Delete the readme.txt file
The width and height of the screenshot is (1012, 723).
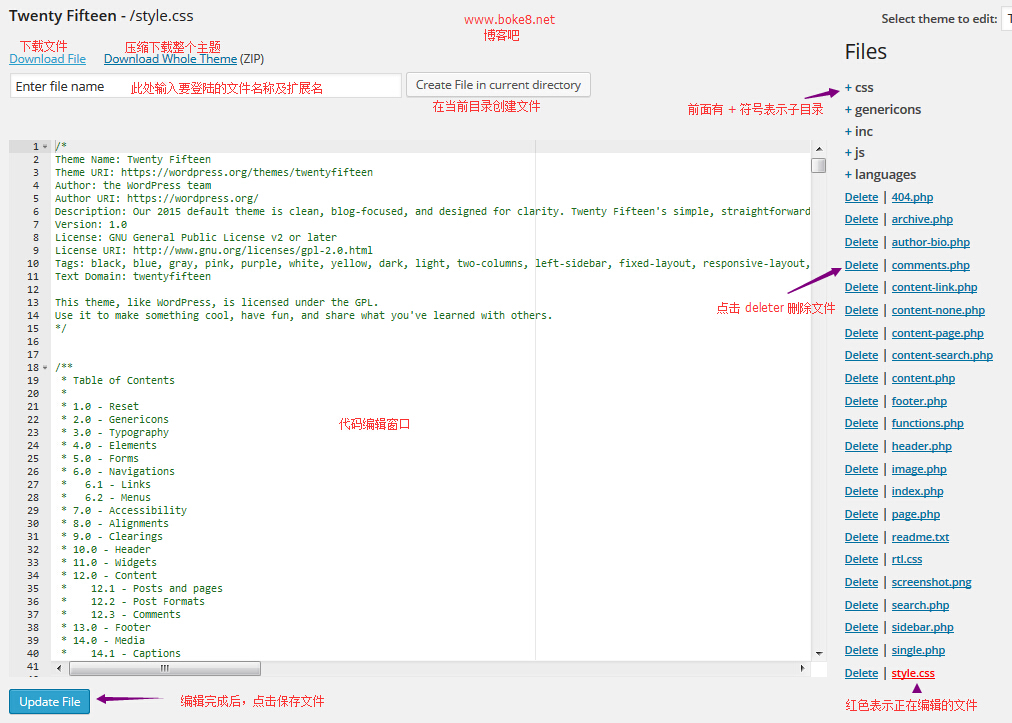click(861, 538)
